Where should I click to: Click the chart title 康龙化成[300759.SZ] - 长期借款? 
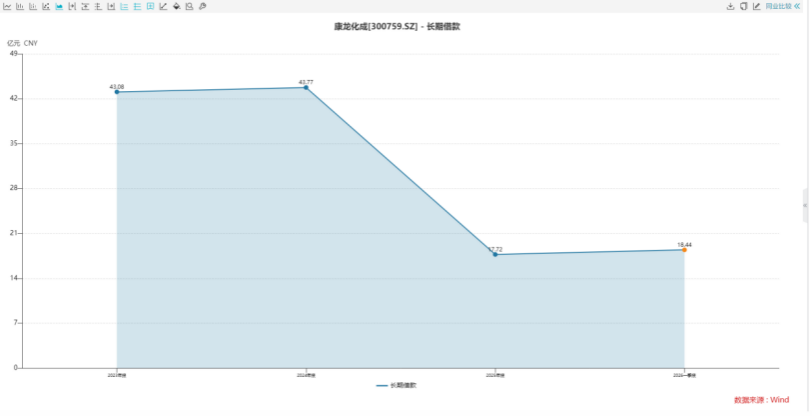point(397,26)
